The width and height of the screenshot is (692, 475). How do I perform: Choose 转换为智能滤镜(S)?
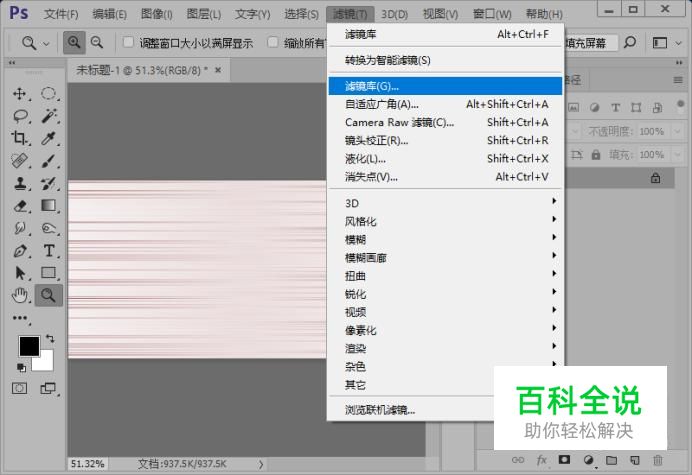[445, 60]
